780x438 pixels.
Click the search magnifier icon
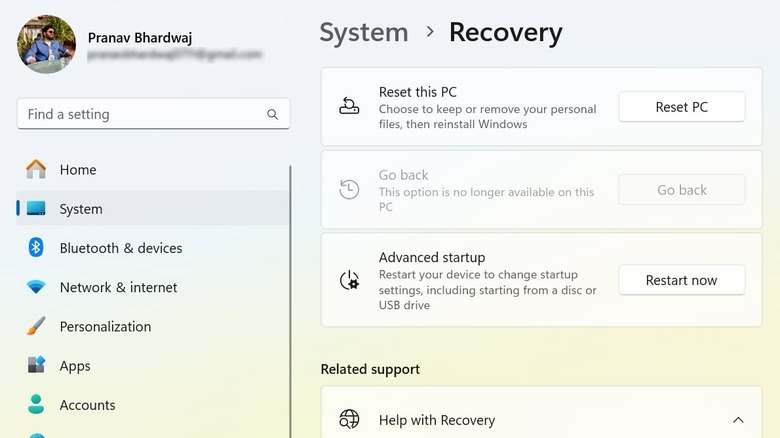tap(272, 115)
